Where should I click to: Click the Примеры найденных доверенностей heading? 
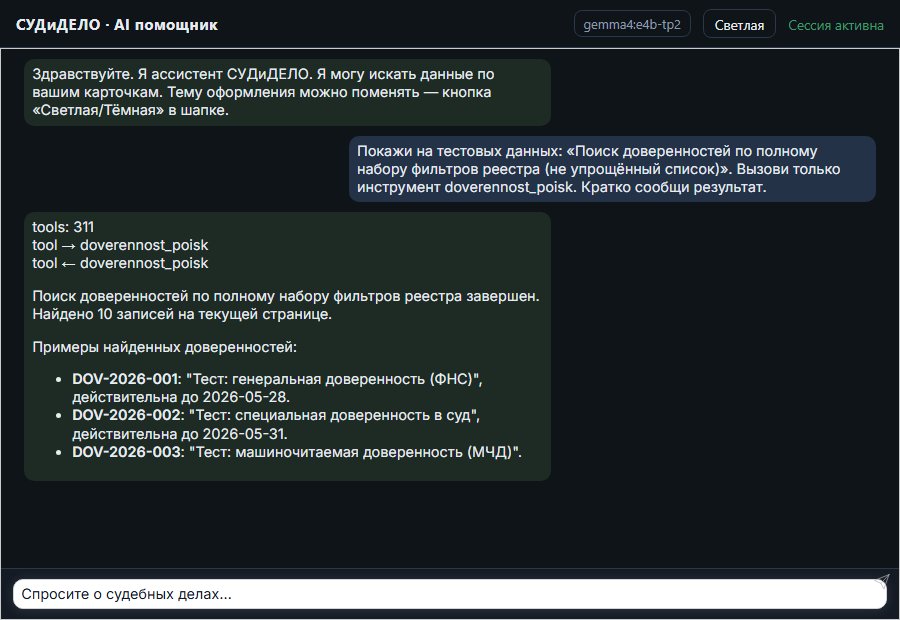(x=164, y=347)
